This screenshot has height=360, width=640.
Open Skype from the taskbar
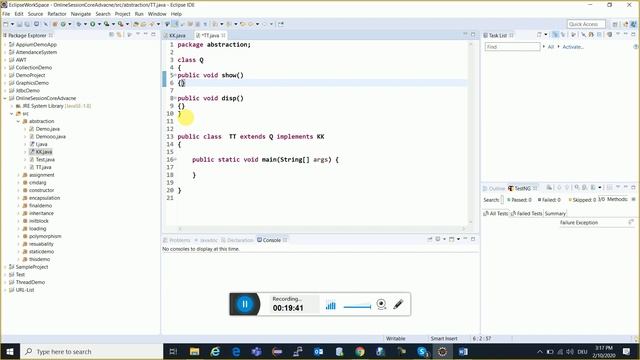point(422,351)
